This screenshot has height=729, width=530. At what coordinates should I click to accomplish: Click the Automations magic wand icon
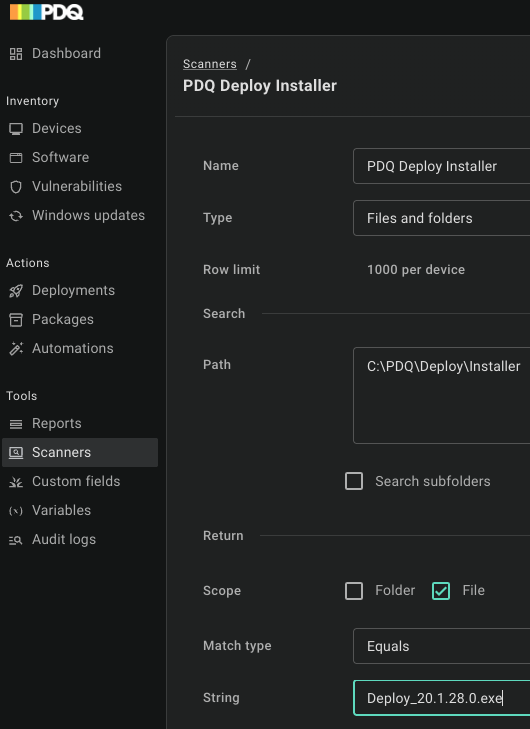[16, 349]
